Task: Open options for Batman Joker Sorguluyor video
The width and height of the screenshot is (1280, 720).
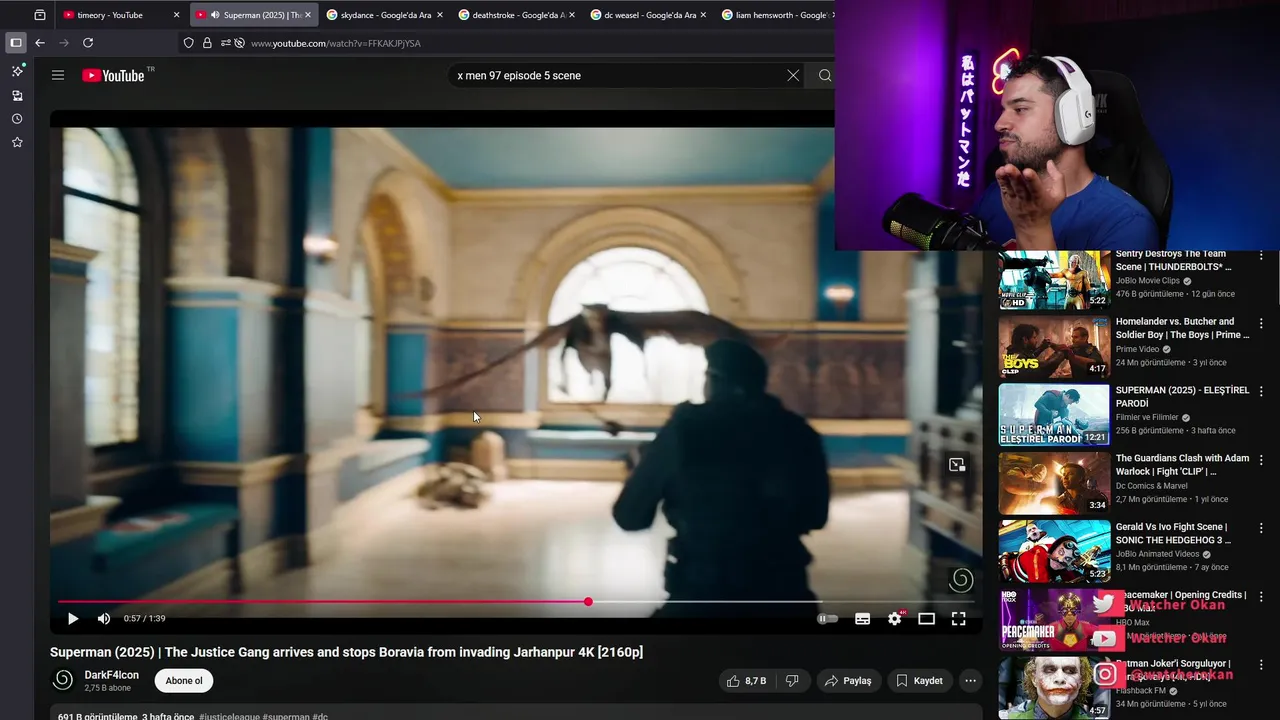Action: 1261,665
